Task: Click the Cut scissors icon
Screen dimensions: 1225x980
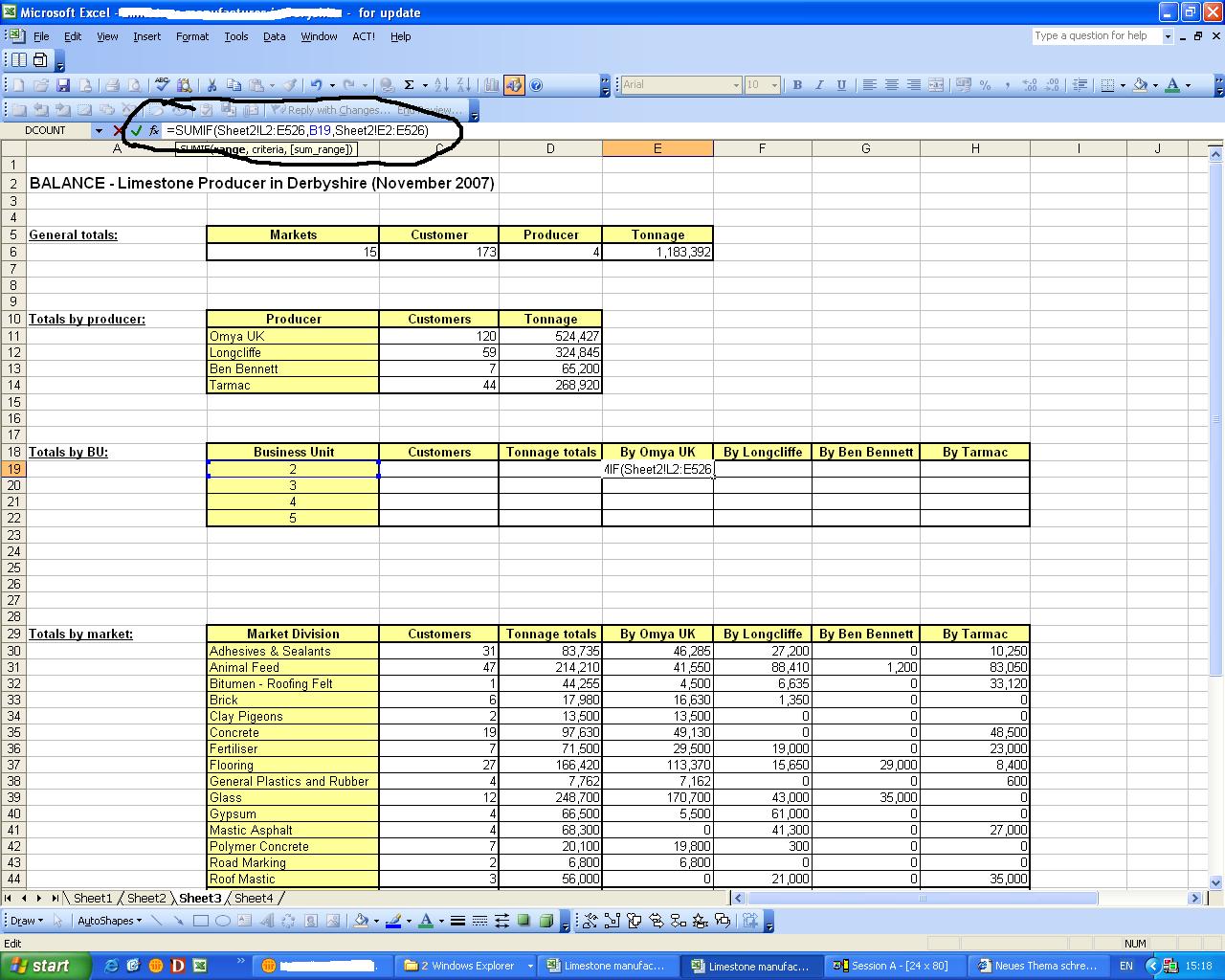Action: (212, 85)
